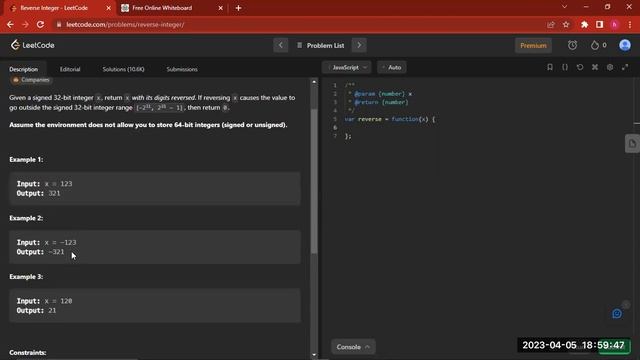Open the LeetCode user avatar menu
The image size is (640, 360).
(x=625, y=45)
